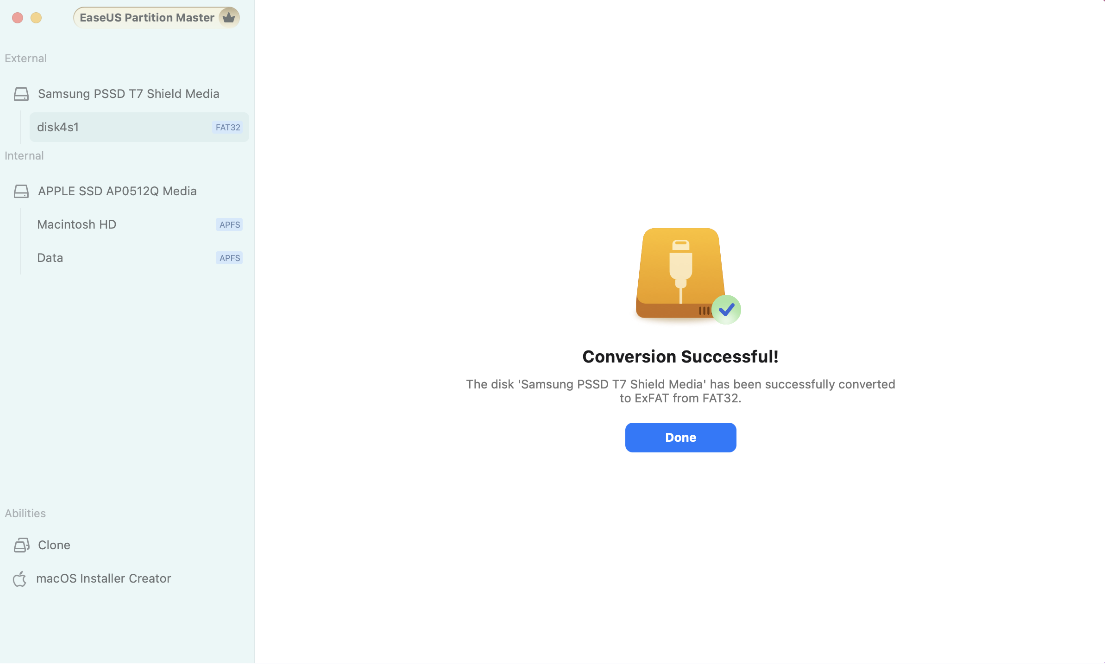Click the Abilities section label
Image resolution: width=1105 pixels, height=664 pixels.
25,513
